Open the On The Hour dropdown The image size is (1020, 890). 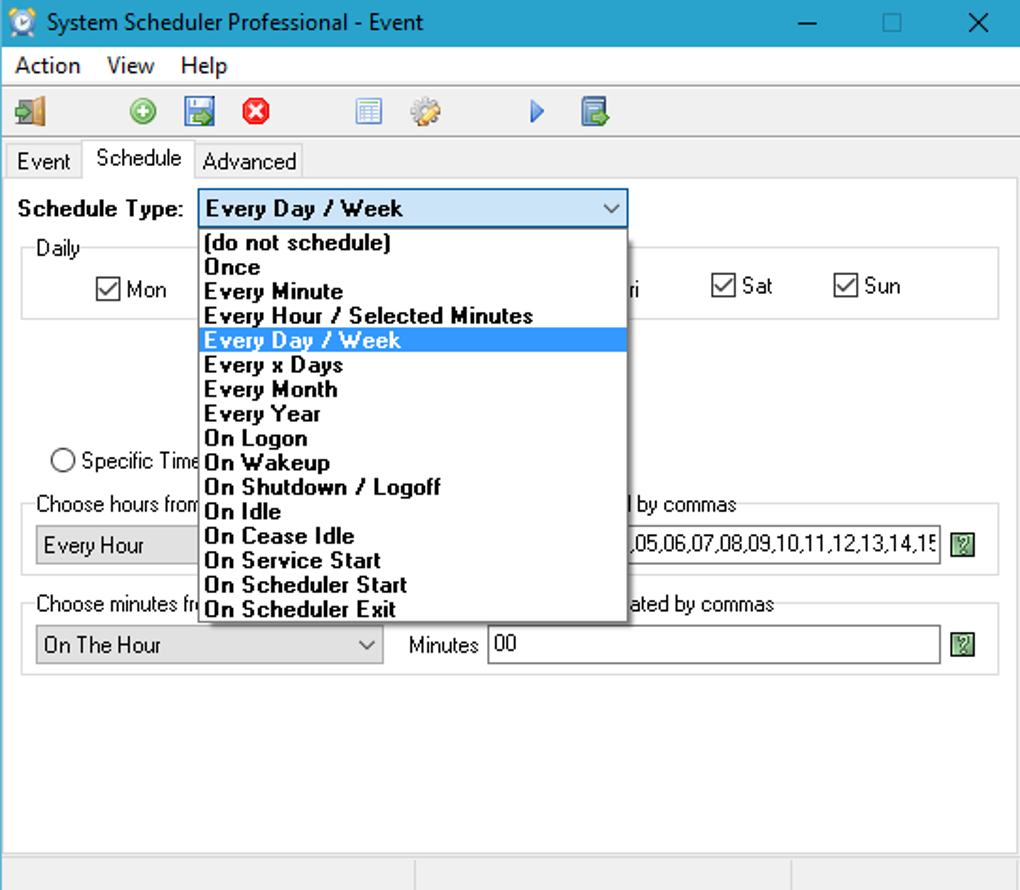(209, 645)
